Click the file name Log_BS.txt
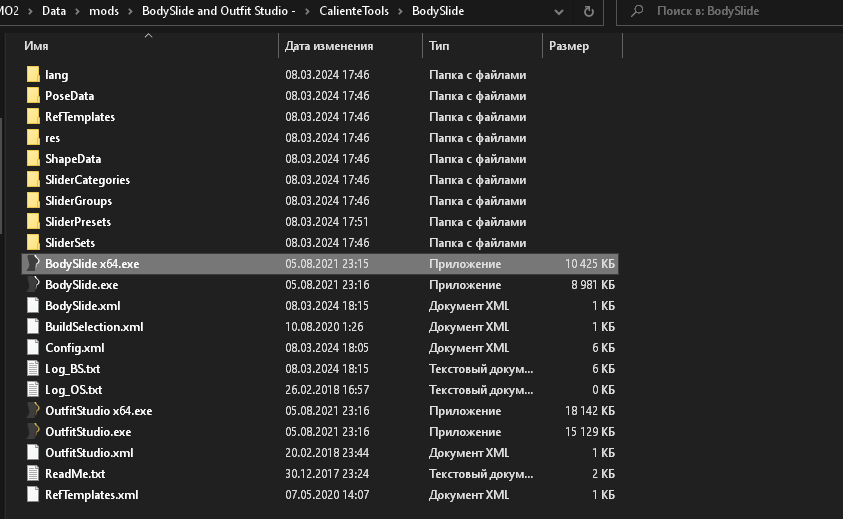 pyautogui.click(x=73, y=368)
